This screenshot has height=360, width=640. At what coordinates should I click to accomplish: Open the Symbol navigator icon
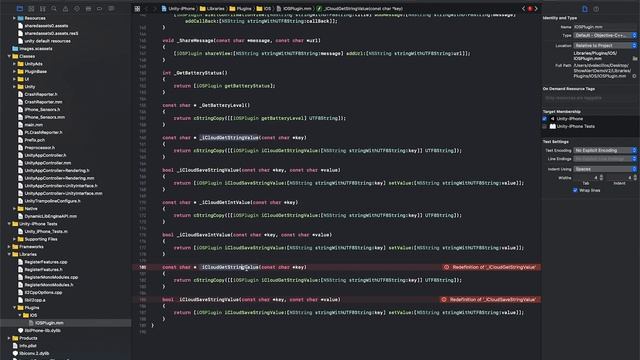[x=42, y=9]
